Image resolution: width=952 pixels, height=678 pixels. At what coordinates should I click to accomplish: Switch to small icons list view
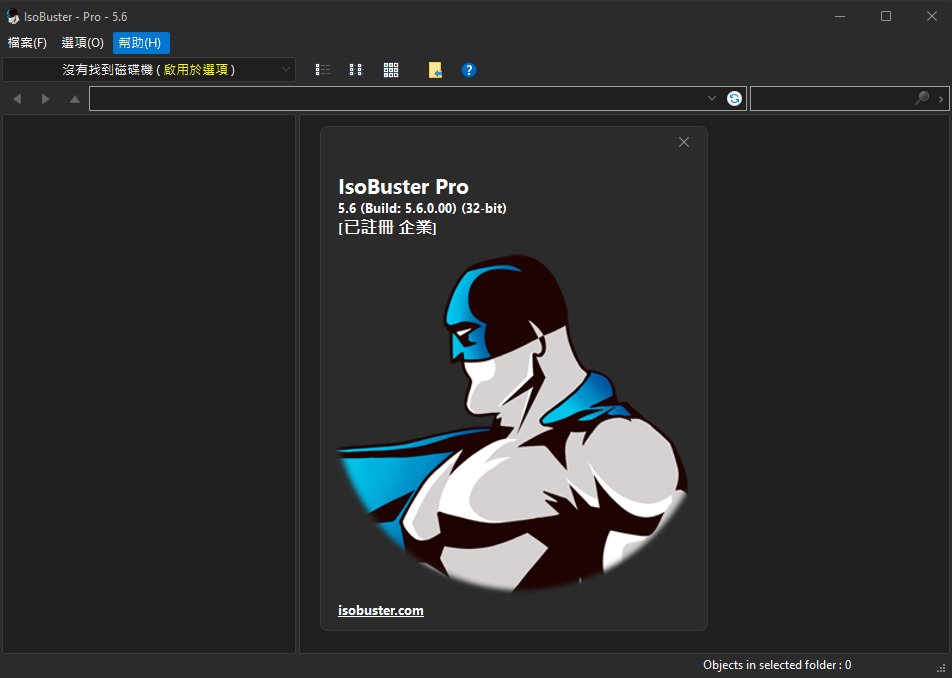pos(356,70)
